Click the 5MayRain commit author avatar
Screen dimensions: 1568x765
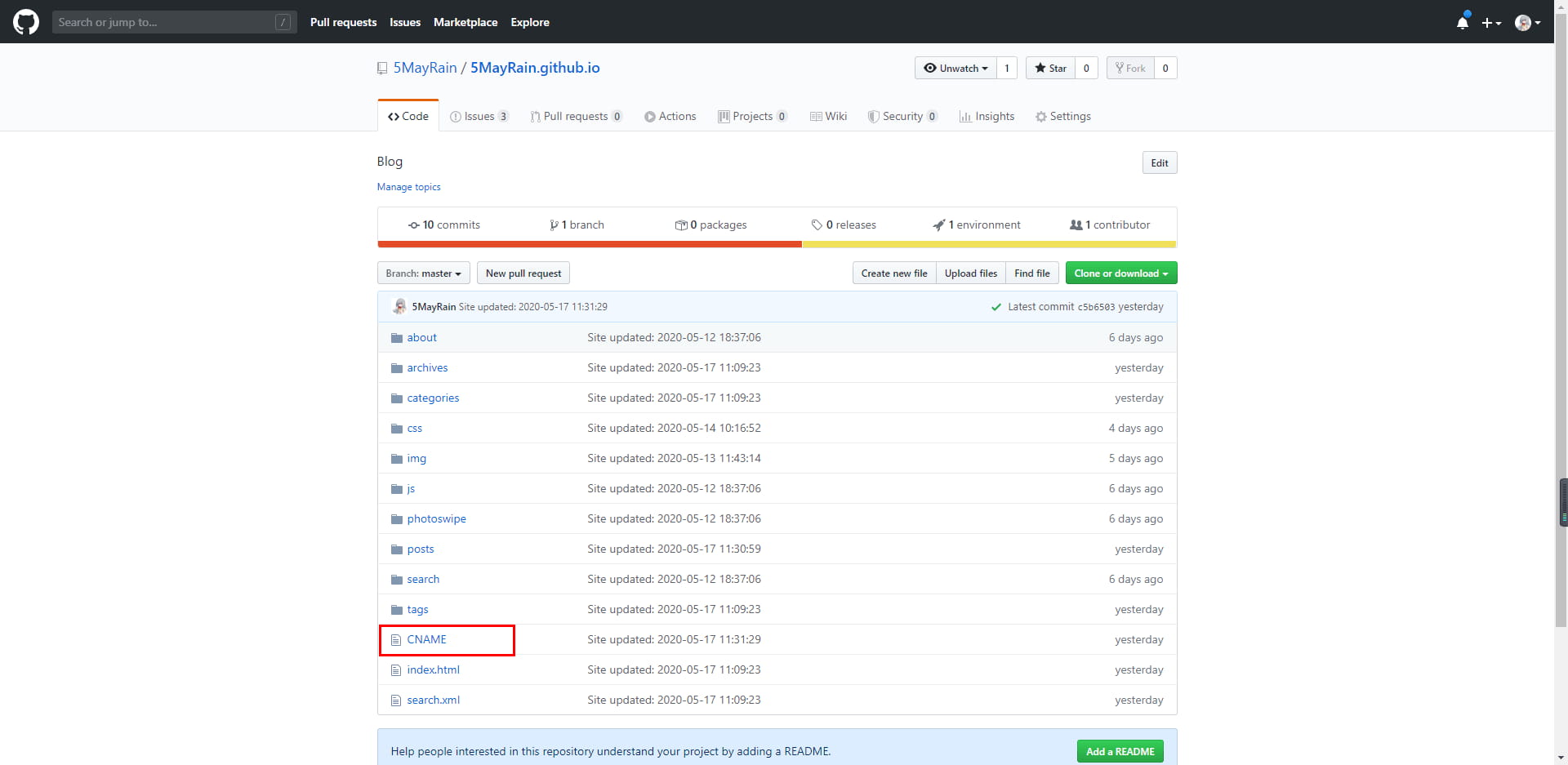click(x=399, y=307)
